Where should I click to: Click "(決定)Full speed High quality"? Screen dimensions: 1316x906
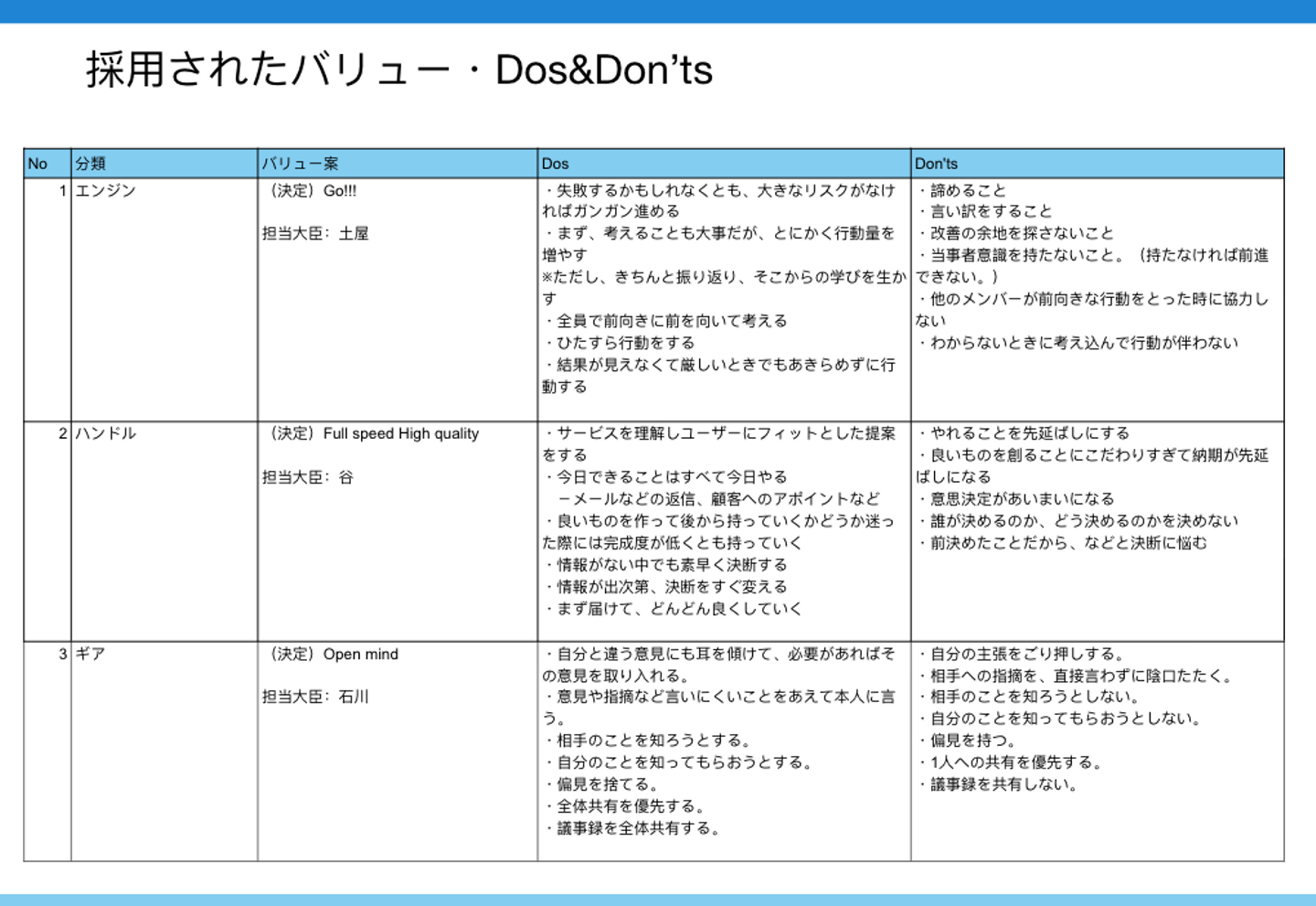pyautogui.click(x=372, y=433)
